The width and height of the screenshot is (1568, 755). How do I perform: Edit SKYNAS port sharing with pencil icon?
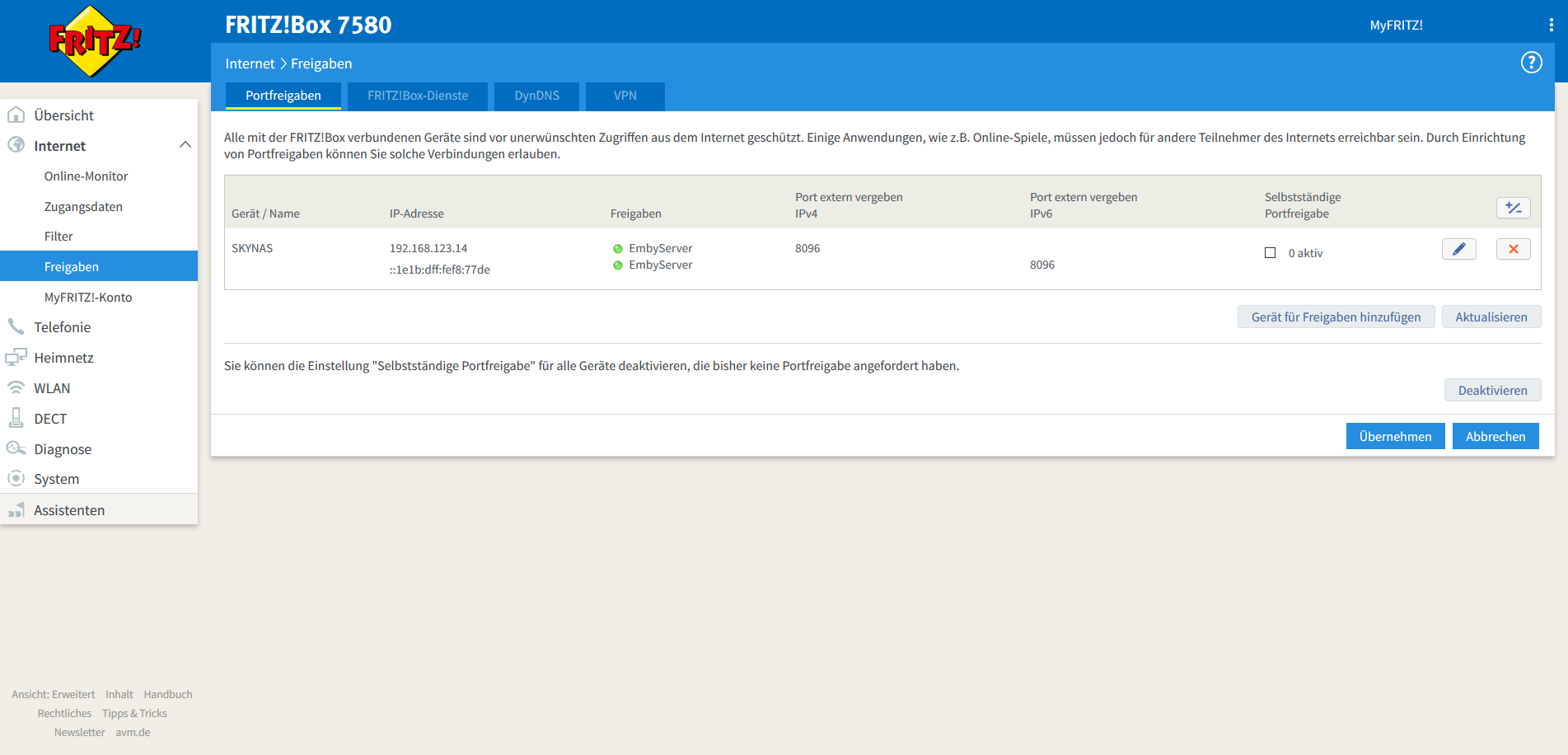1458,249
